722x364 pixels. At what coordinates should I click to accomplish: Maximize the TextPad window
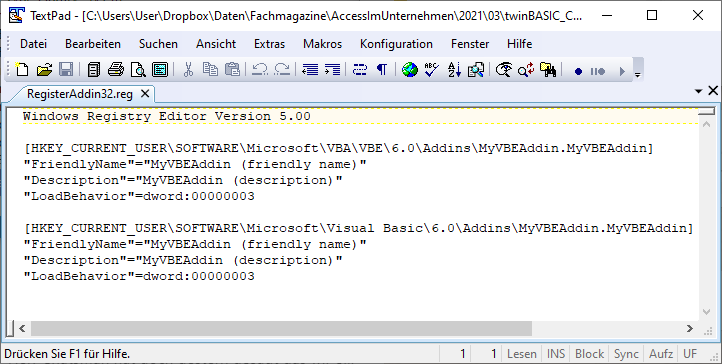652,15
